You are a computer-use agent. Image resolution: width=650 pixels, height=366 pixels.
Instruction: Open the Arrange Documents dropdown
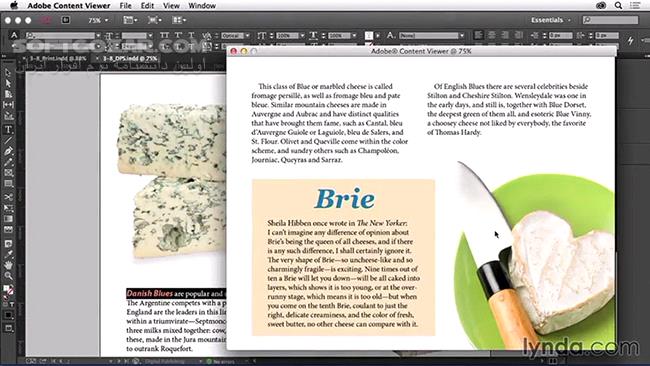[x=179, y=20]
